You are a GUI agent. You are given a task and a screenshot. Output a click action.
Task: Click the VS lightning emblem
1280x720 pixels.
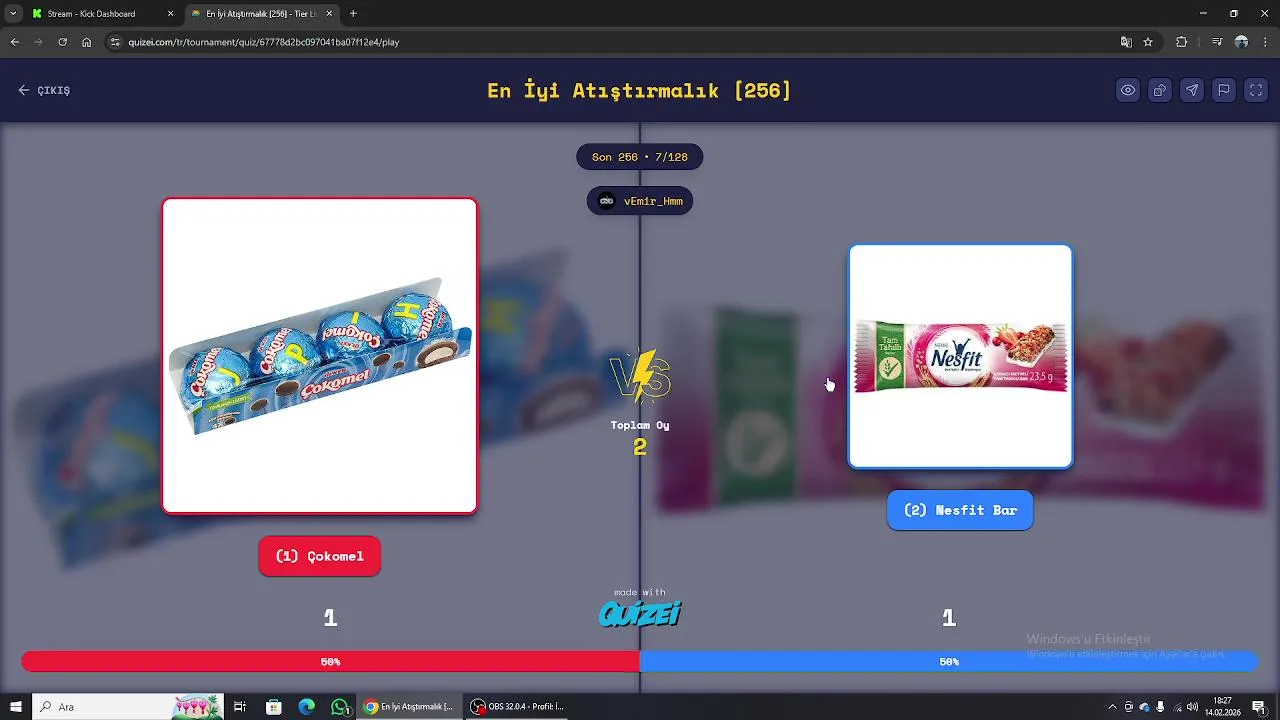(x=640, y=376)
